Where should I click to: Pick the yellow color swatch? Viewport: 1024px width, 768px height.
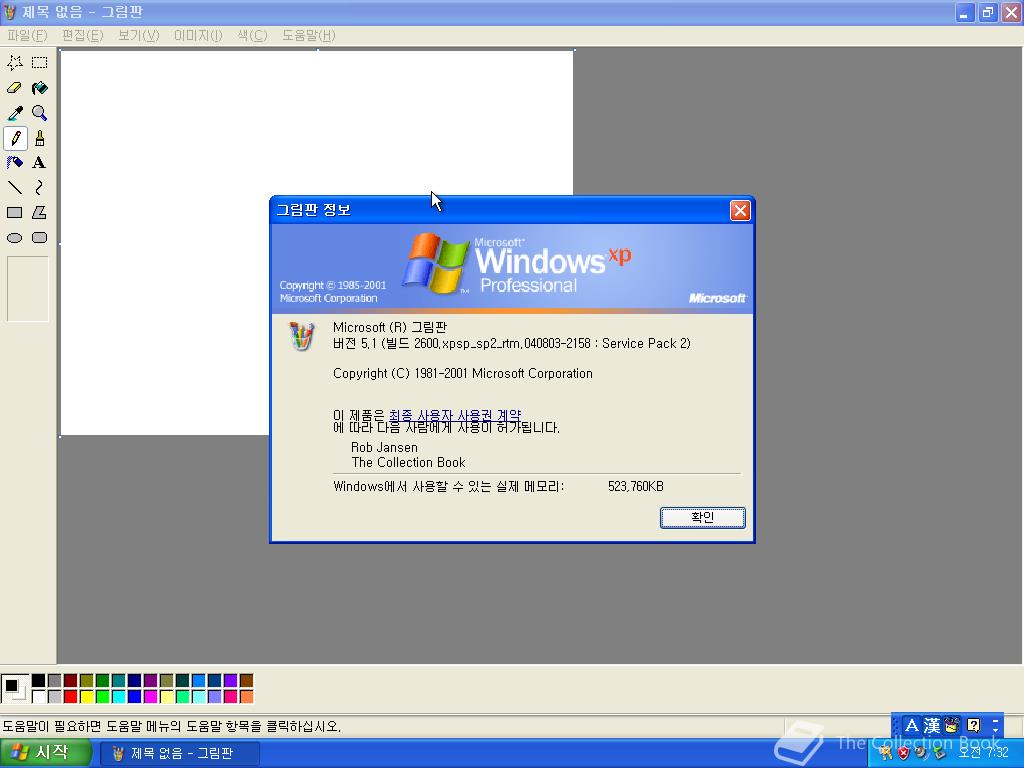pos(86,697)
